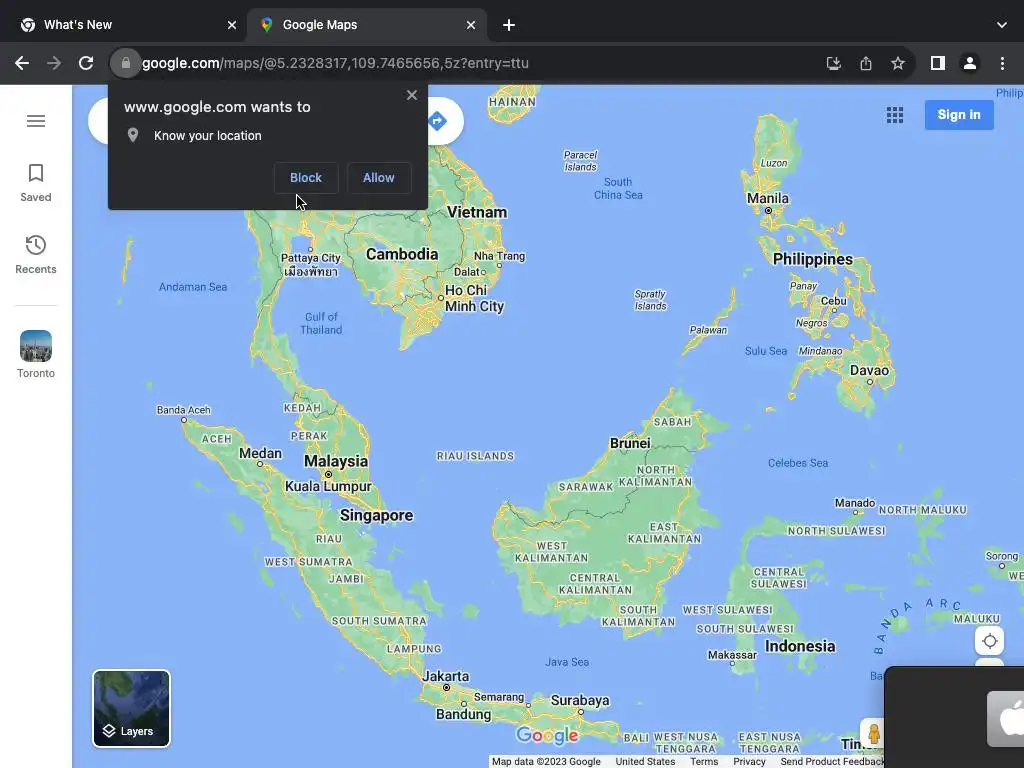Click the Makassar city label
Image resolution: width=1024 pixels, height=768 pixels.
coord(732,655)
